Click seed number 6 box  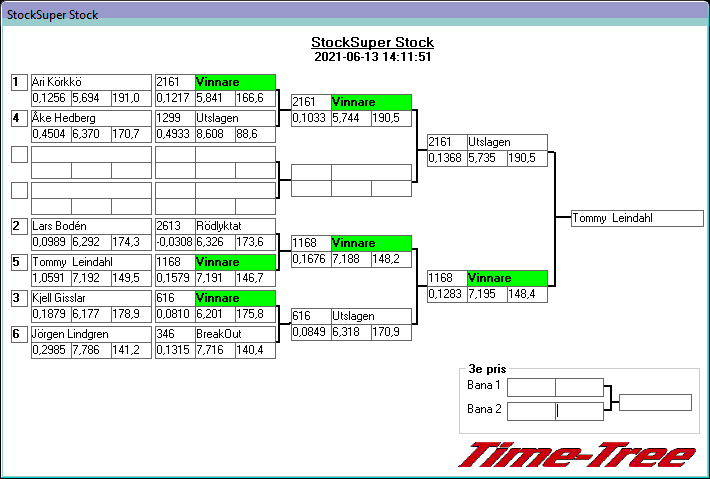[x=19, y=334]
